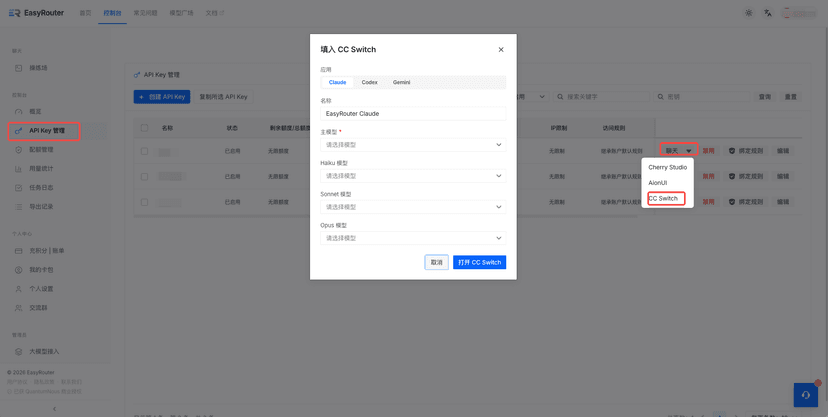Image resolution: width=828 pixels, height=417 pixels.
Task: Open the 用户协议 footer link
Action: click(x=17, y=382)
